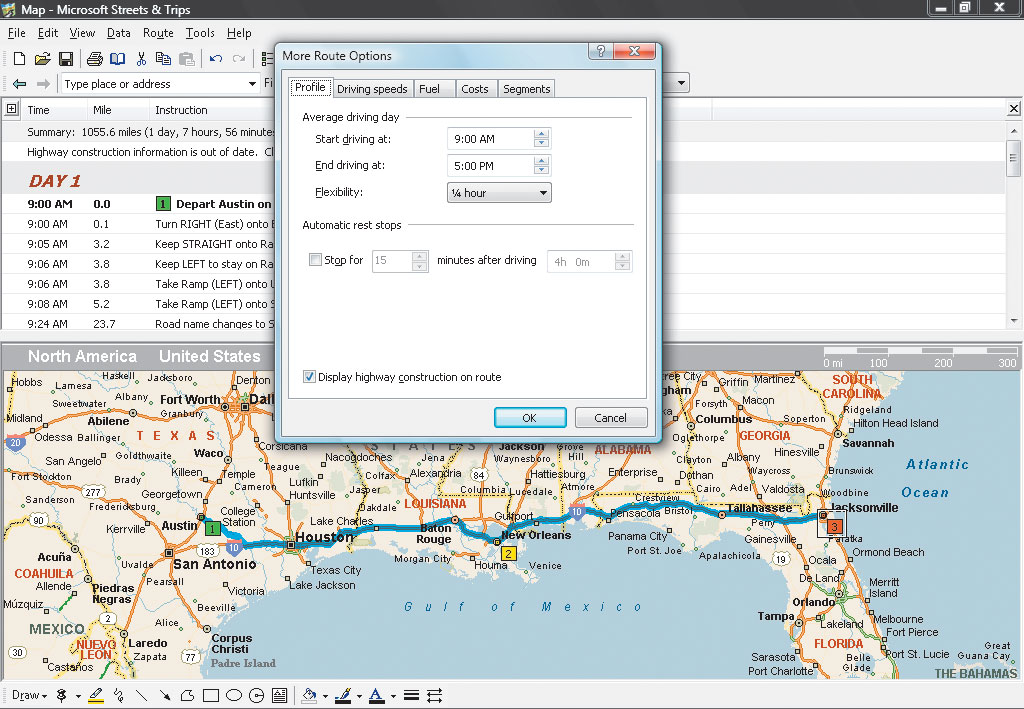The height and width of the screenshot is (709, 1024).
Task: Open the Route menu
Action: 158,33
